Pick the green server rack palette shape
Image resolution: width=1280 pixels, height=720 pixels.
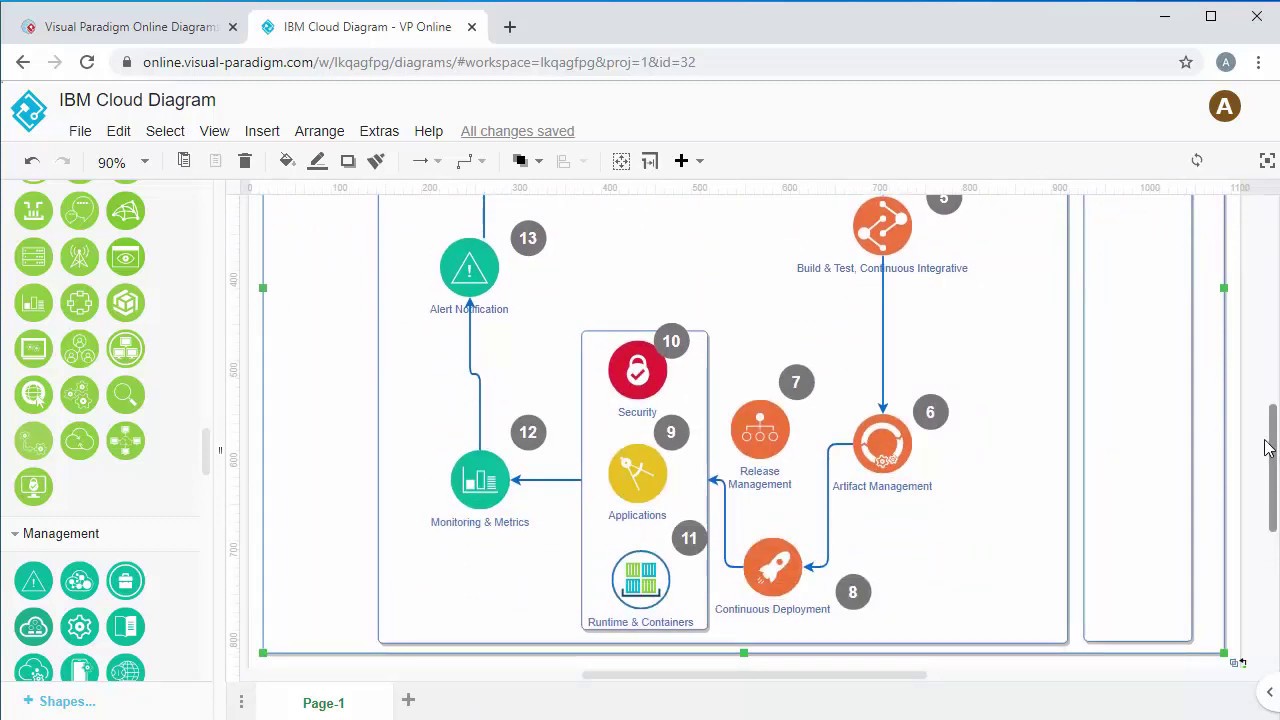click(x=33, y=257)
